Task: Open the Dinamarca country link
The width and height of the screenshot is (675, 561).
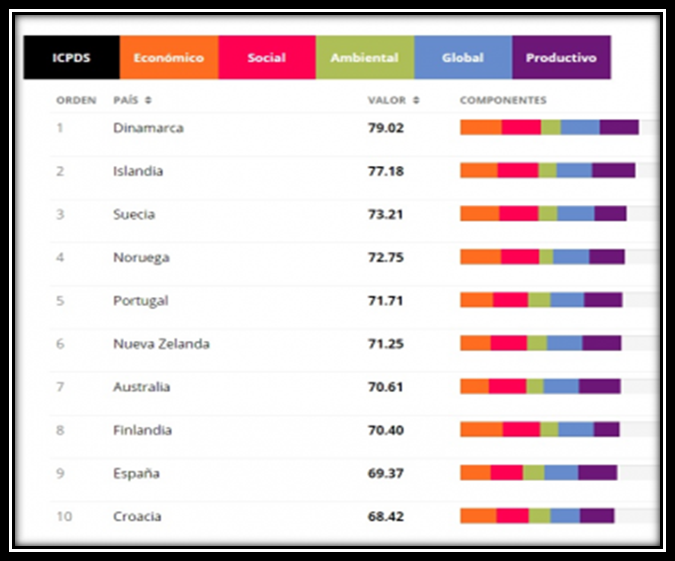Action: 148,128
